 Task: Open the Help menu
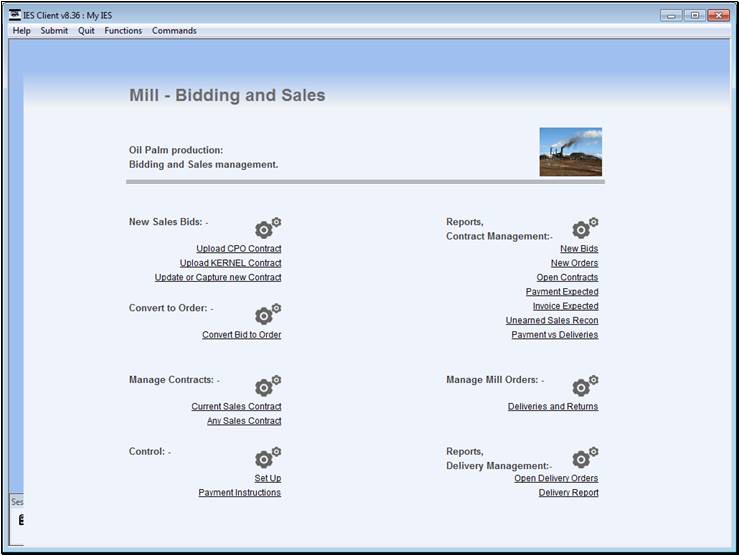[x=21, y=31]
